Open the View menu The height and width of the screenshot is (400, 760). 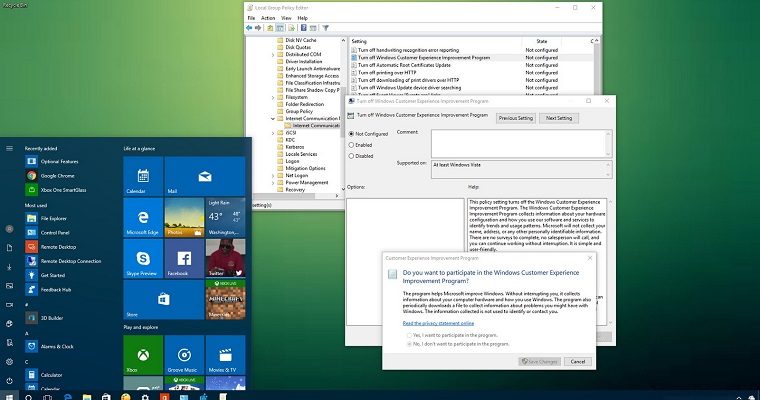(286, 18)
